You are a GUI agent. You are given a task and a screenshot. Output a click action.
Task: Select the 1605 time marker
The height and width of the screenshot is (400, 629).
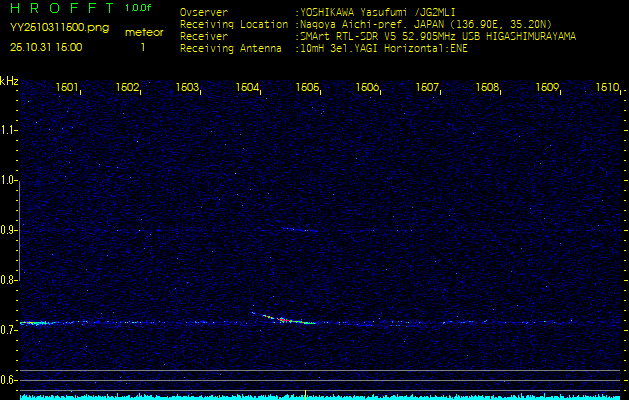(307, 88)
